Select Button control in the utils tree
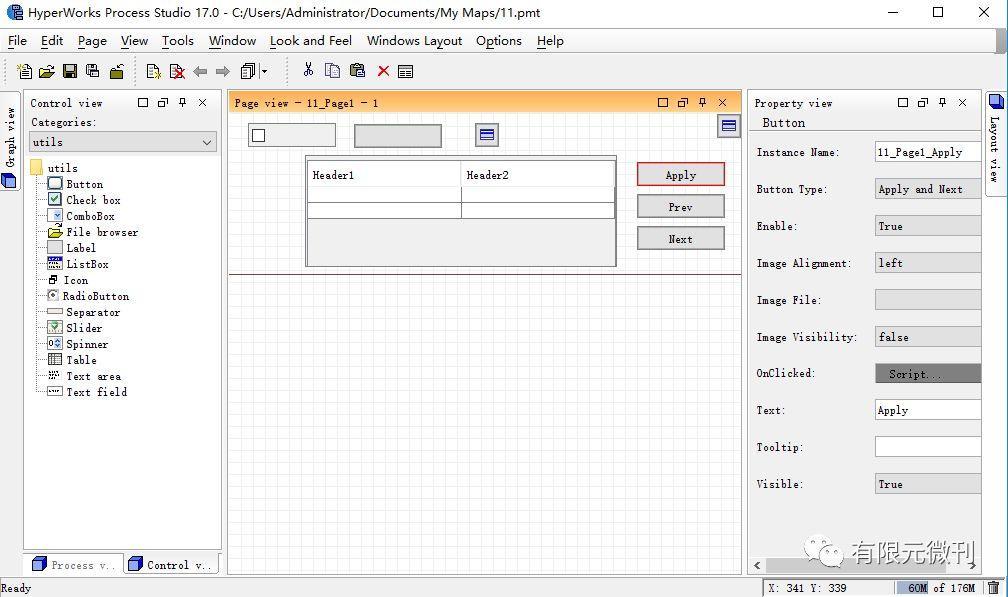 point(84,184)
